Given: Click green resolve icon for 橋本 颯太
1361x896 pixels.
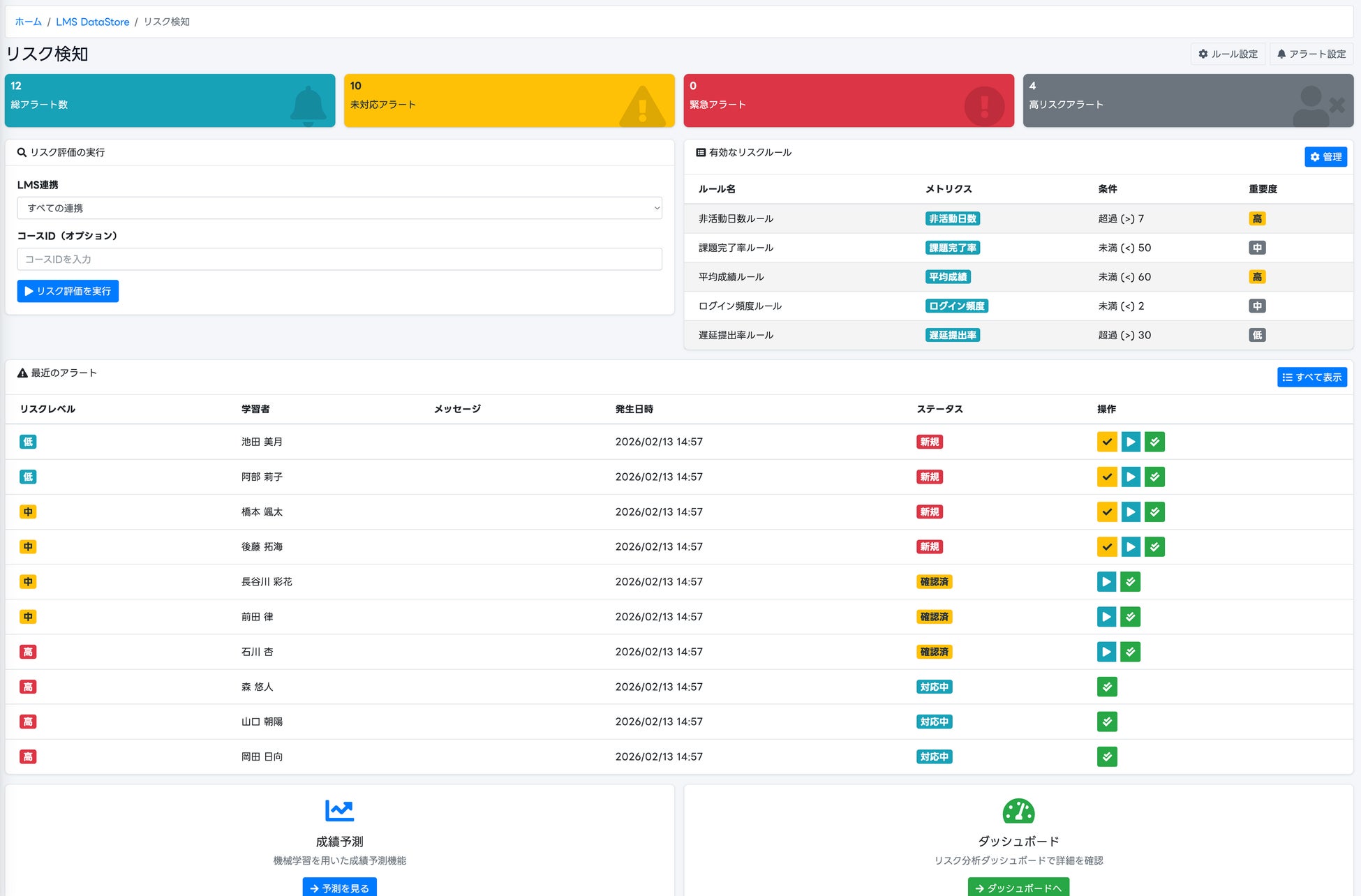Looking at the screenshot, I should (x=1154, y=512).
